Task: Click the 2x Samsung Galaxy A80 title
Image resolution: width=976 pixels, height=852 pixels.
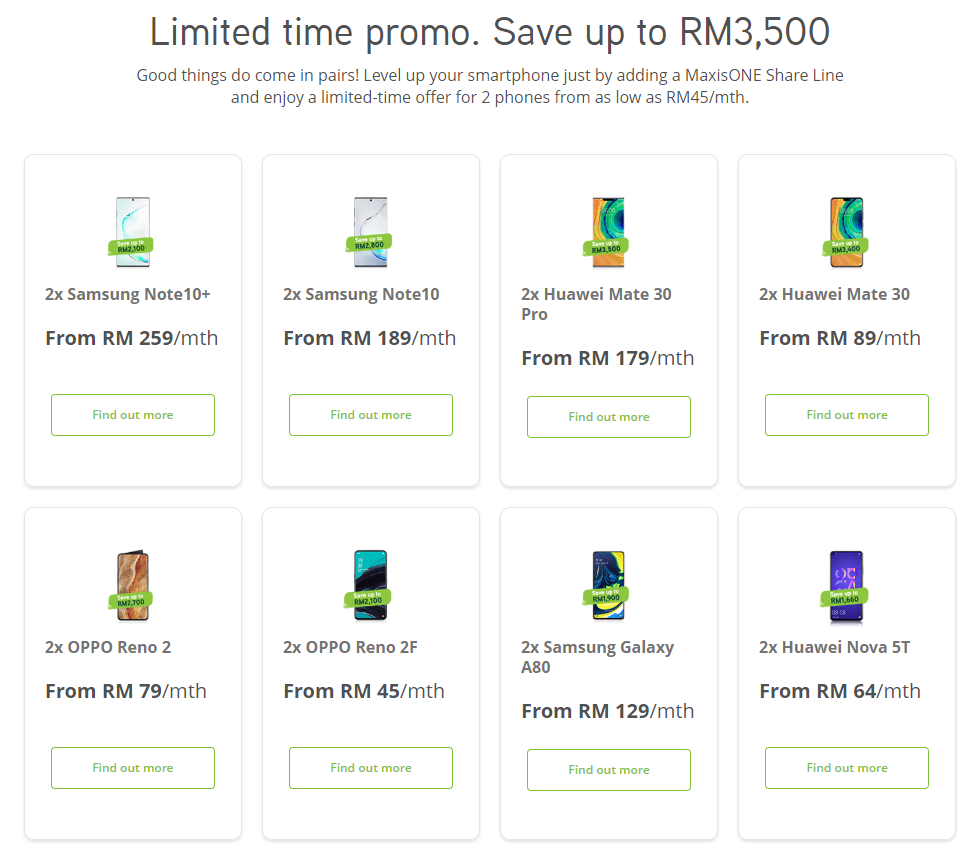Action: [x=597, y=657]
